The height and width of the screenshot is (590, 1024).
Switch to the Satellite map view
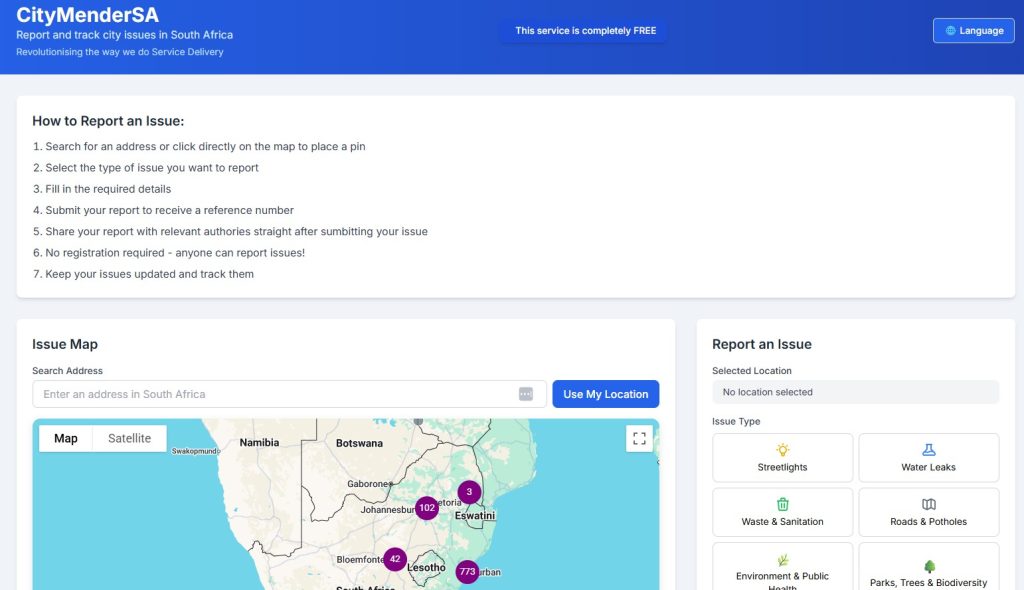129,438
